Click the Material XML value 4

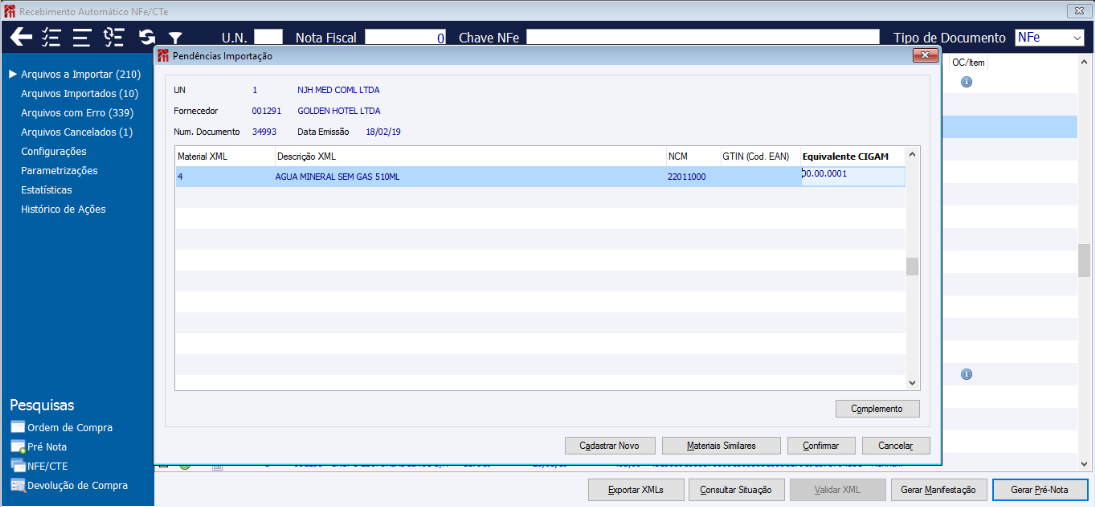[x=180, y=177]
